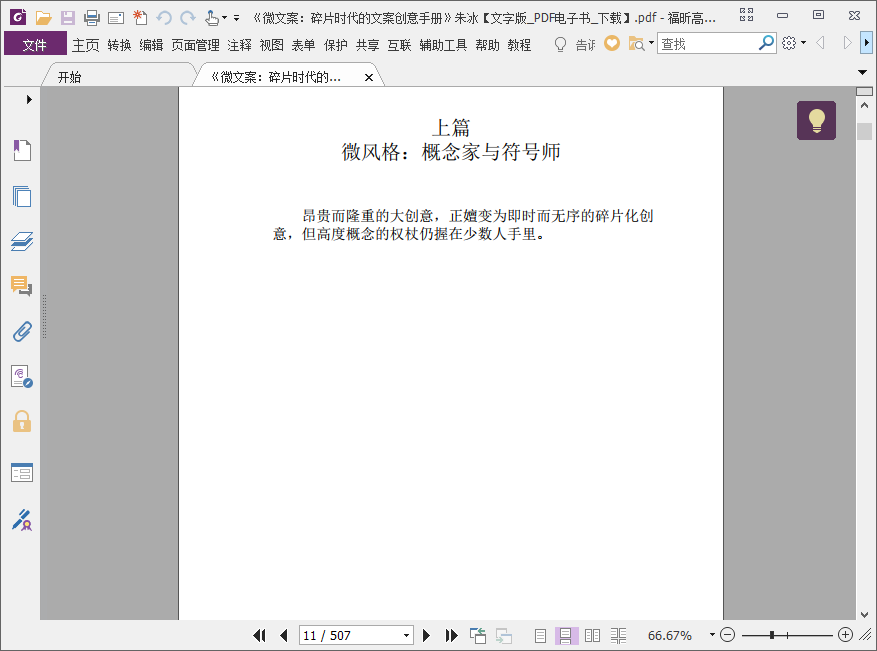Click the next view icon
The height and width of the screenshot is (651, 877).
tap(503, 635)
